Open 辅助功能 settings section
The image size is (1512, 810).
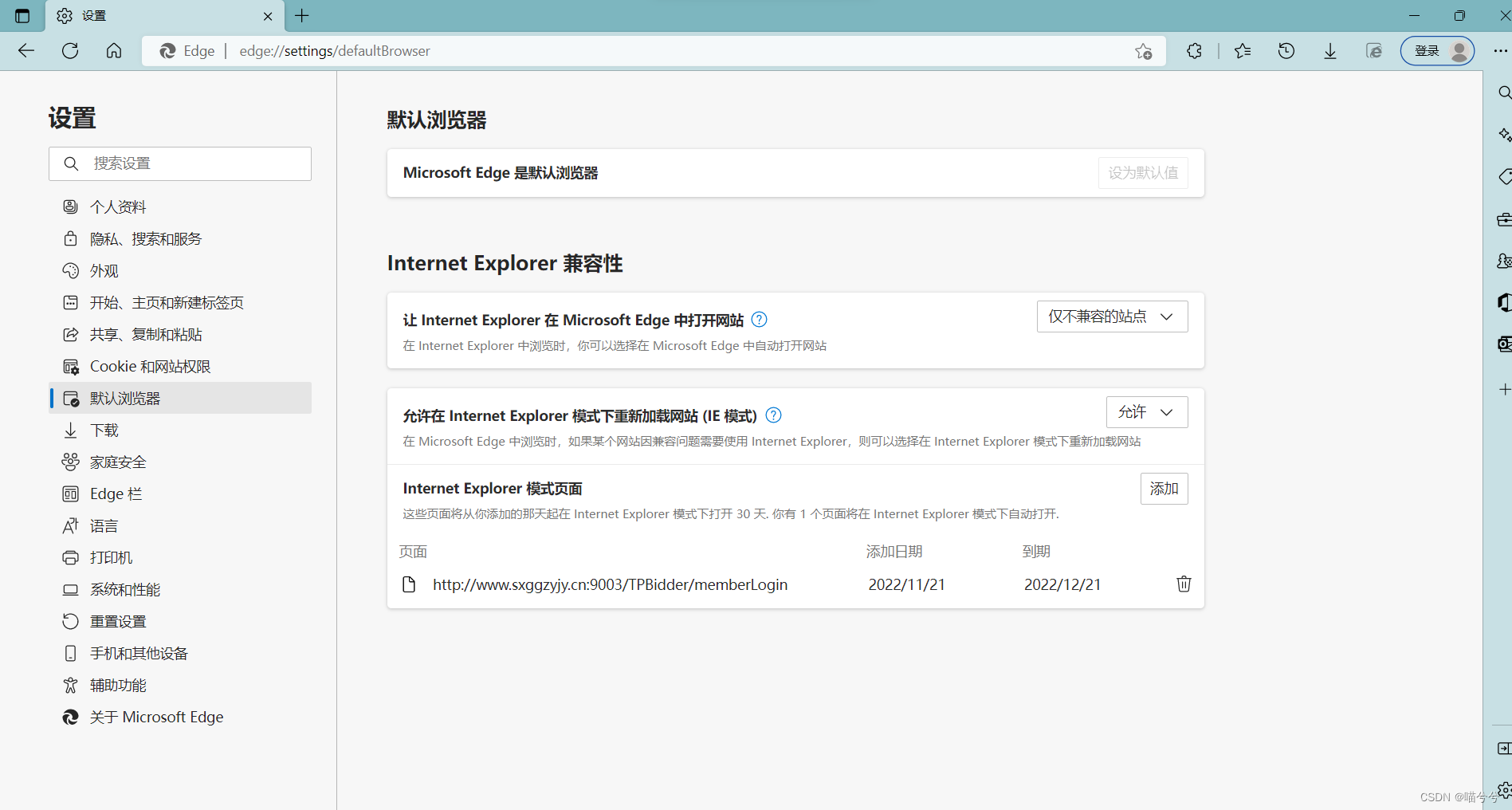180,686
